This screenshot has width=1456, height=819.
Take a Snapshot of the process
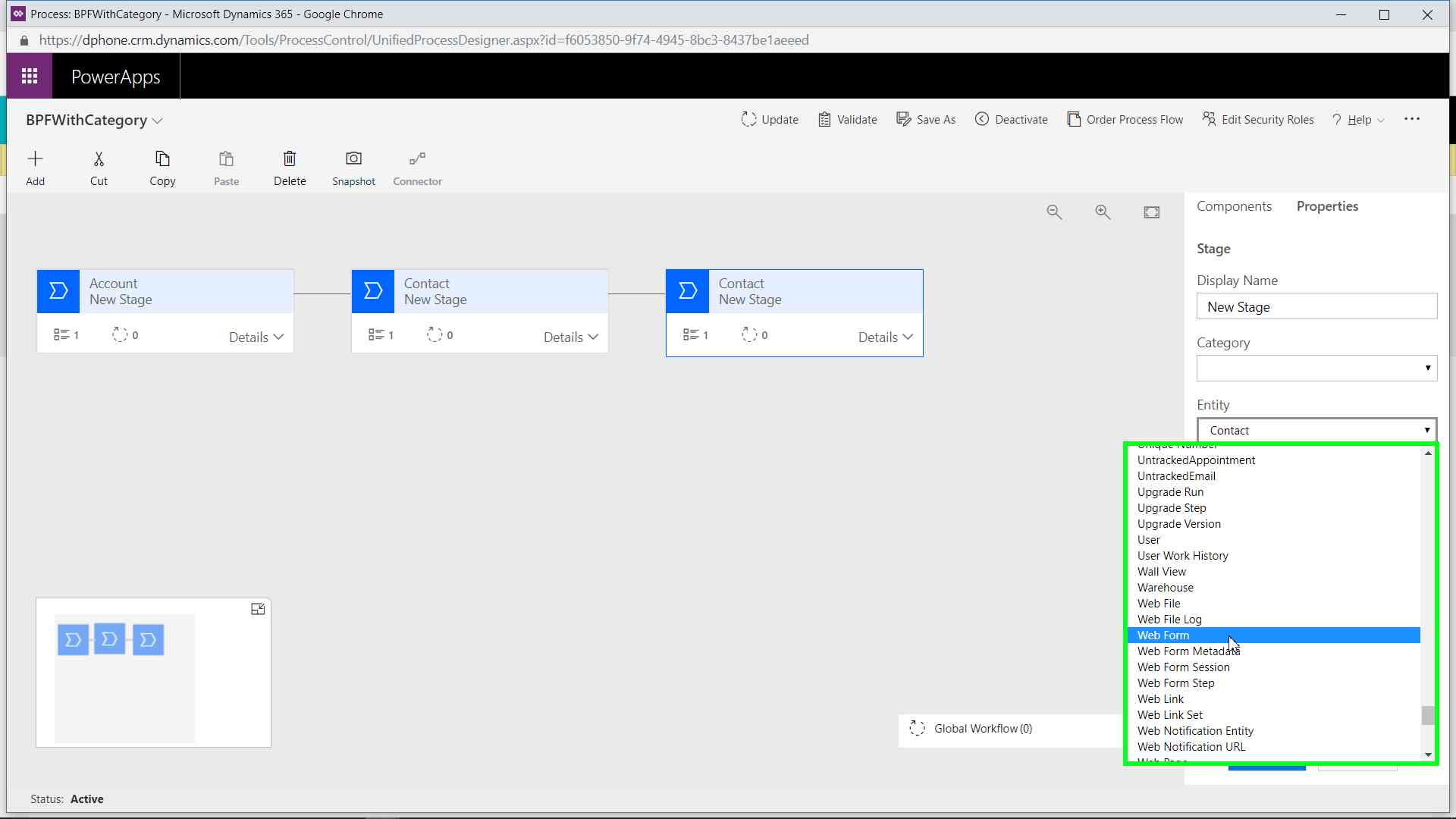[353, 159]
